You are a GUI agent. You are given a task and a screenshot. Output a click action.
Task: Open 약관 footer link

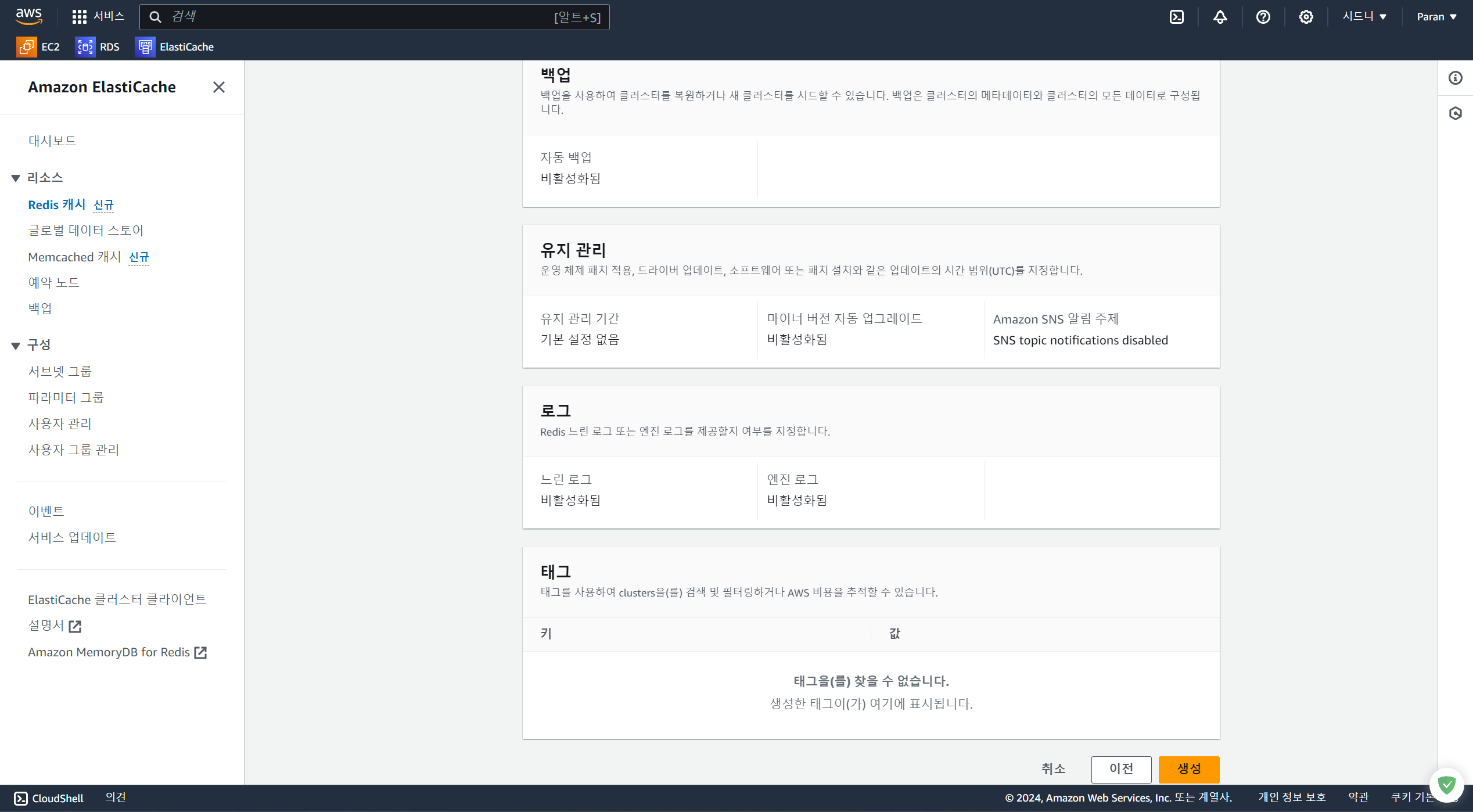pyautogui.click(x=1359, y=798)
